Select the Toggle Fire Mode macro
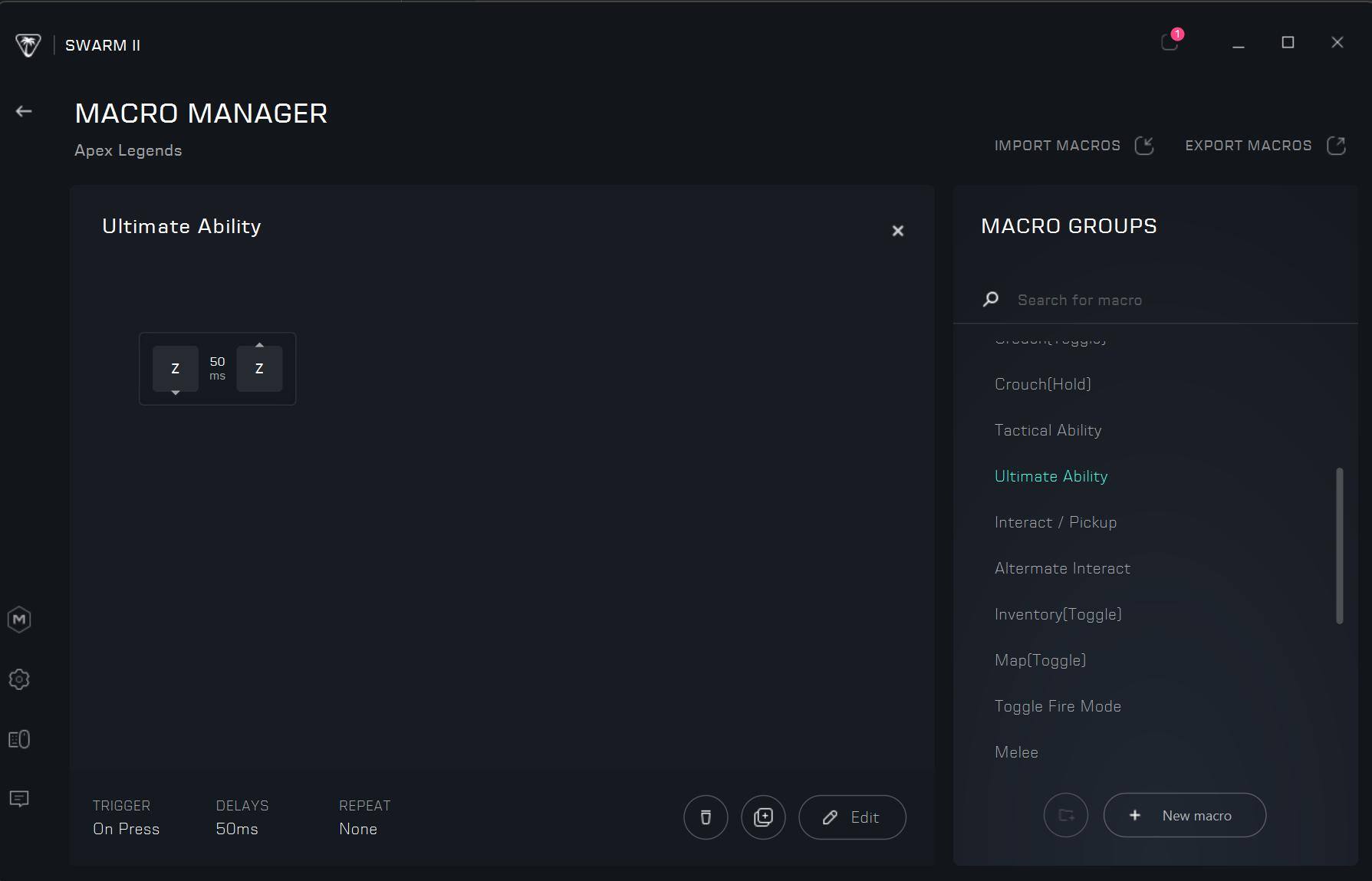 (1058, 706)
